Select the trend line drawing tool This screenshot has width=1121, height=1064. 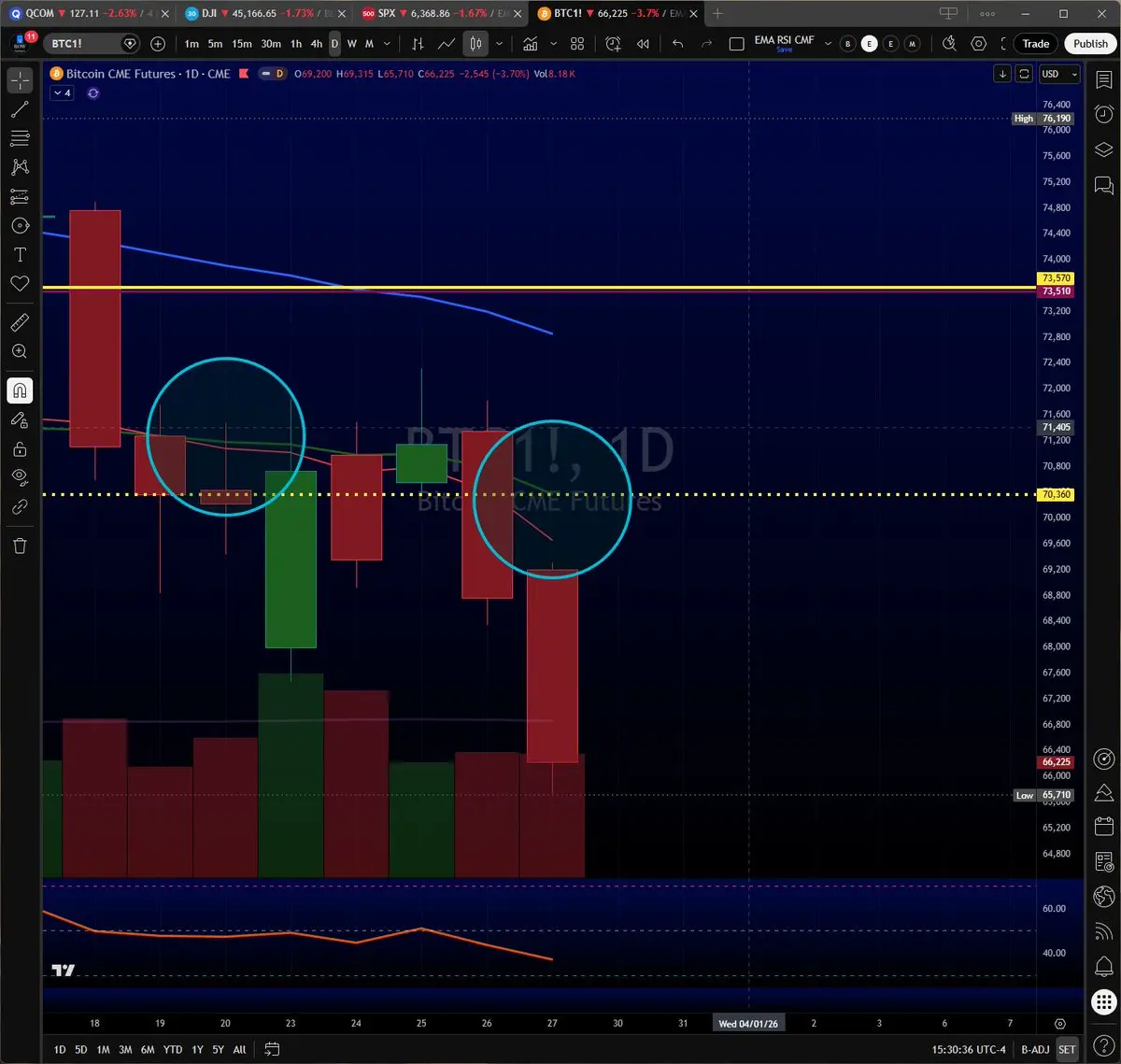coord(20,110)
